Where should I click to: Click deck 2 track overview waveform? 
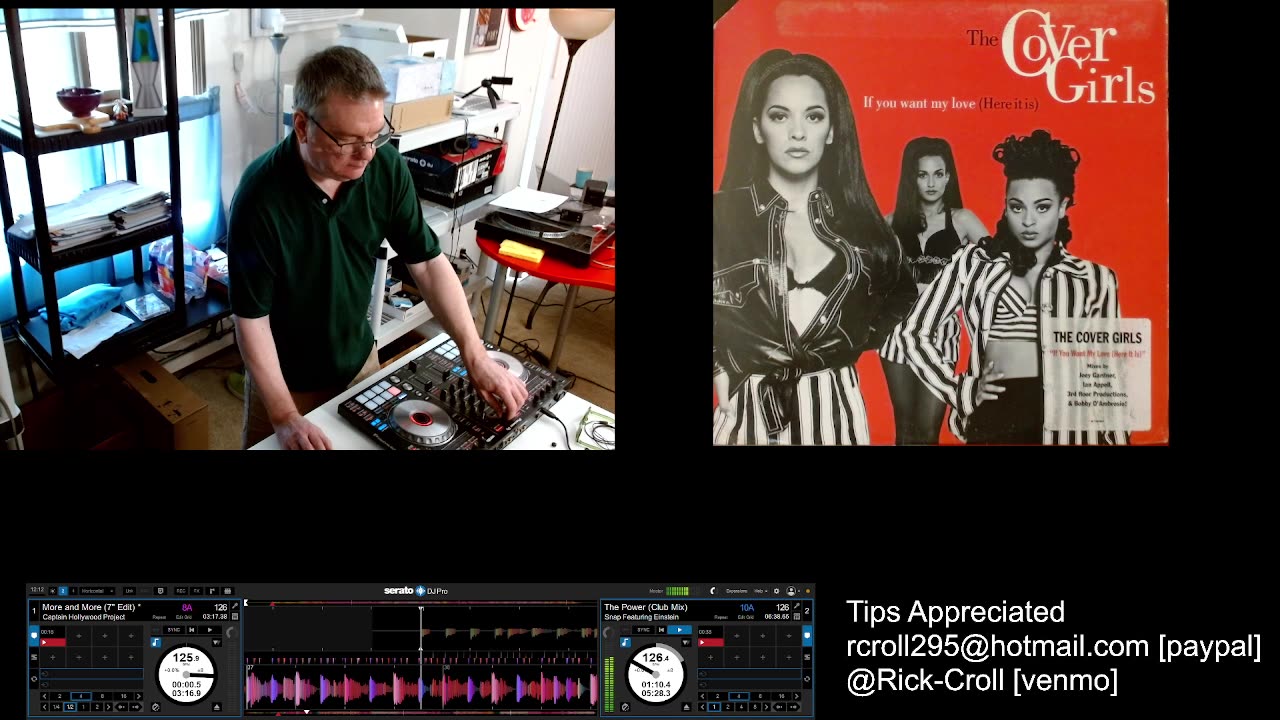point(421,712)
